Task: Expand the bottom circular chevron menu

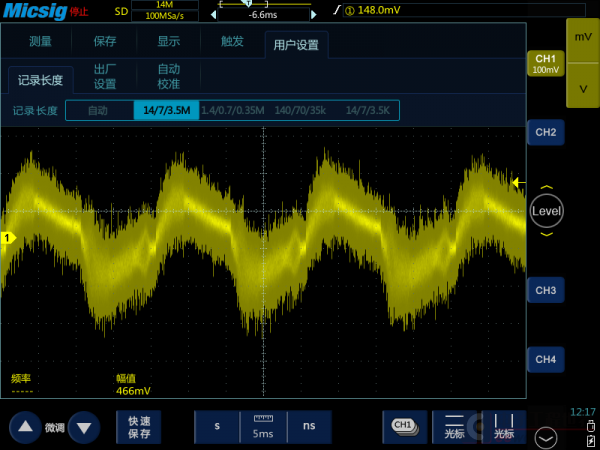Action: pyautogui.click(x=546, y=438)
